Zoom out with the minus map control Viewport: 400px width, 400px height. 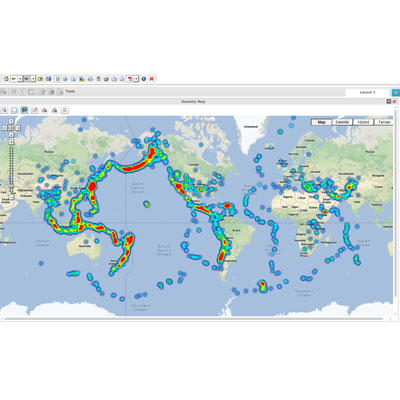(x=11, y=197)
